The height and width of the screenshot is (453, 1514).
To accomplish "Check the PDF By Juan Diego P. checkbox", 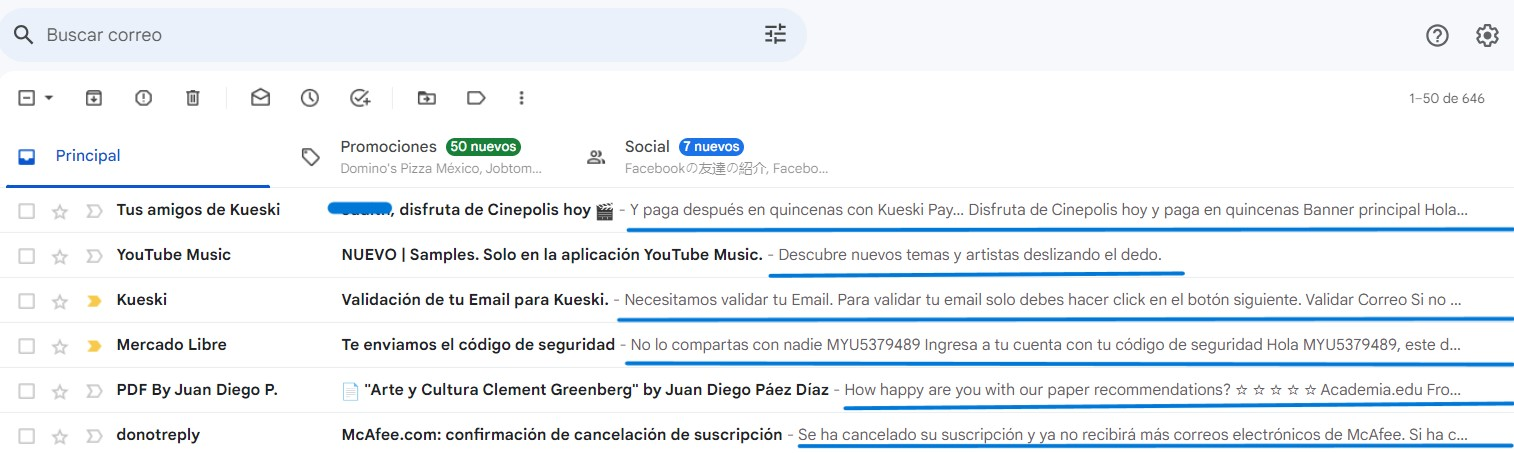I will [x=27, y=391].
